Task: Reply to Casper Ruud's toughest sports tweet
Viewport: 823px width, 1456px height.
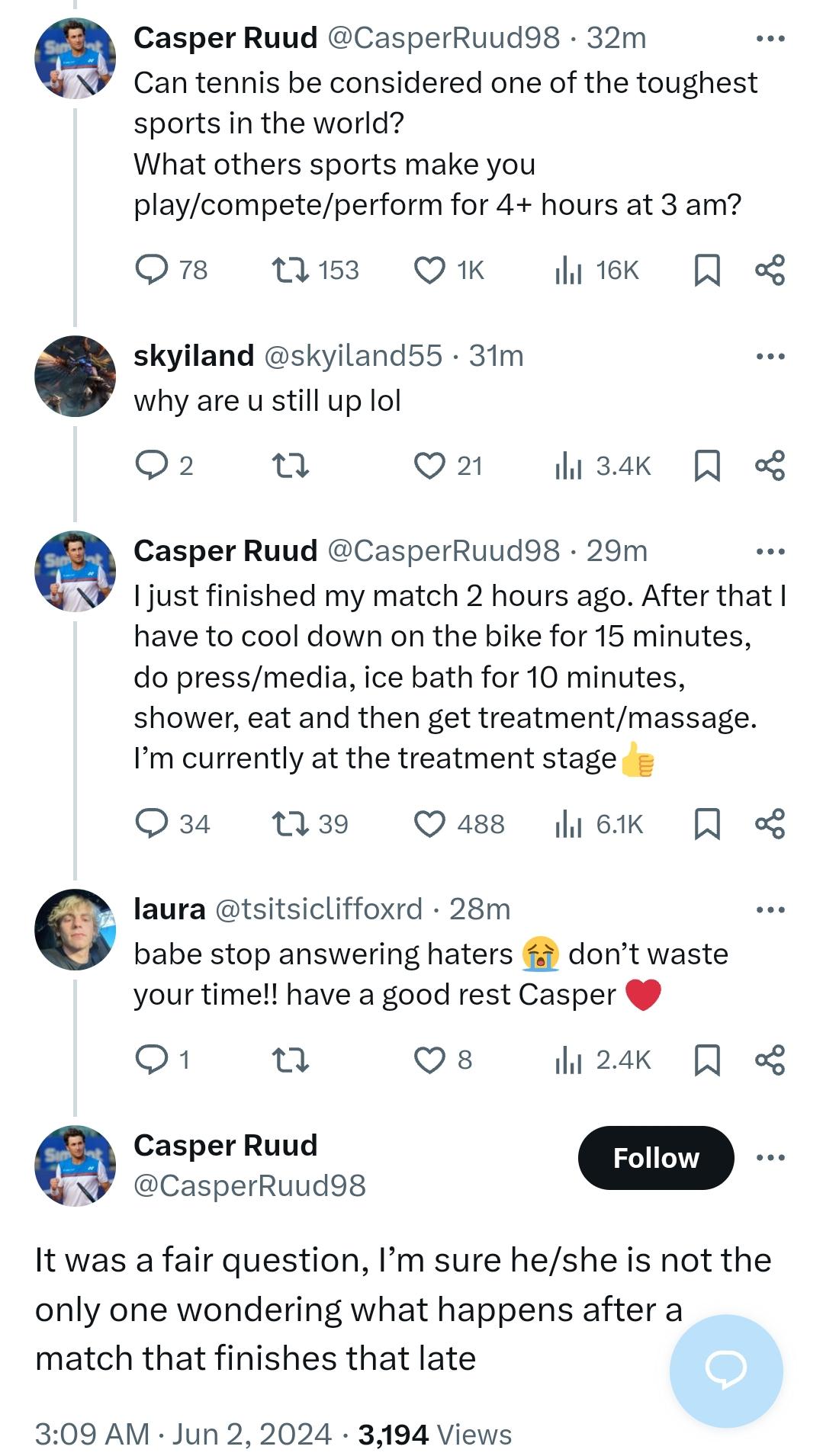Action: tap(151, 270)
